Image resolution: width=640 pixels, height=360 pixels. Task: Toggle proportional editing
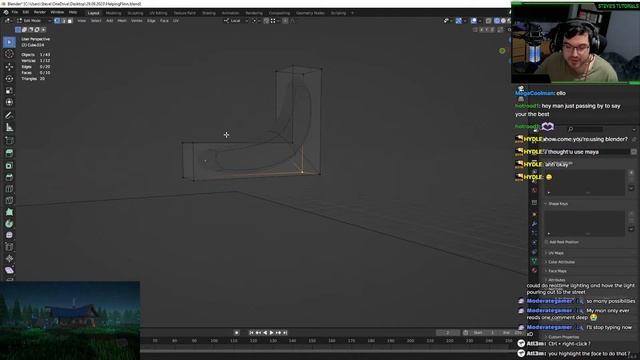pos(285,20)
